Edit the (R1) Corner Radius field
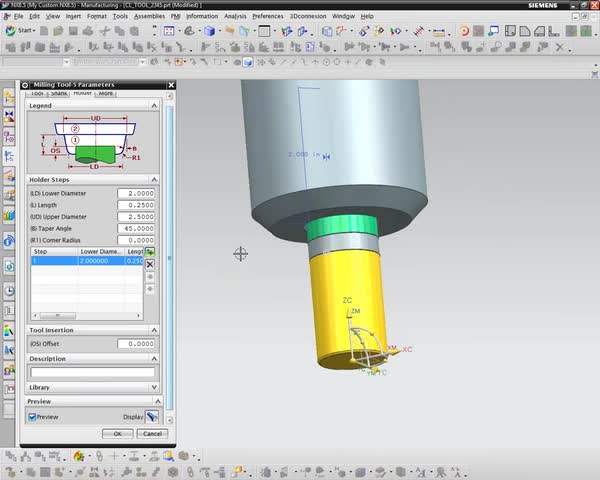The width and height of the screenshot is (600, 480). click(x=136, y=240)
